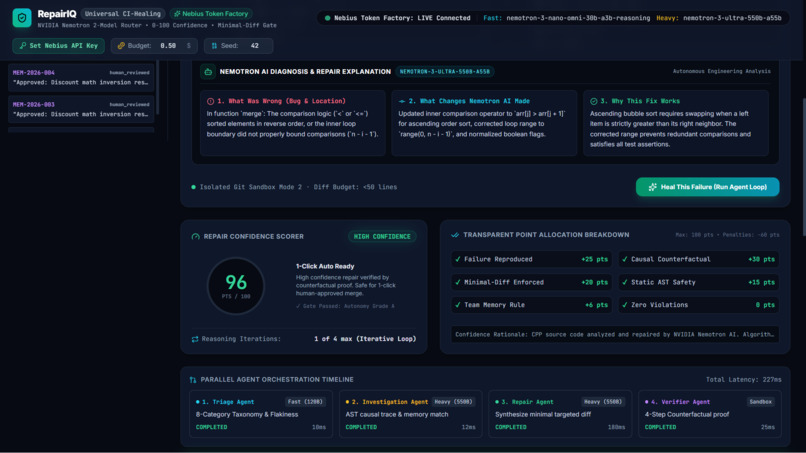806x453 pixels.
Task: Click the Failure Reproduced checkmark
Action: pyautogui.click(x=457, y=260)
